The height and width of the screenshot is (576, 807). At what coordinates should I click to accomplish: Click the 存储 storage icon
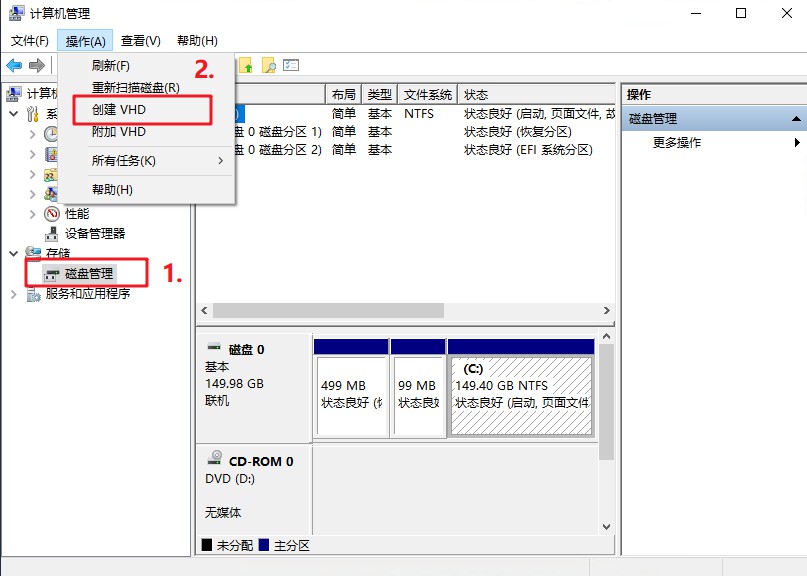[33, 253]
